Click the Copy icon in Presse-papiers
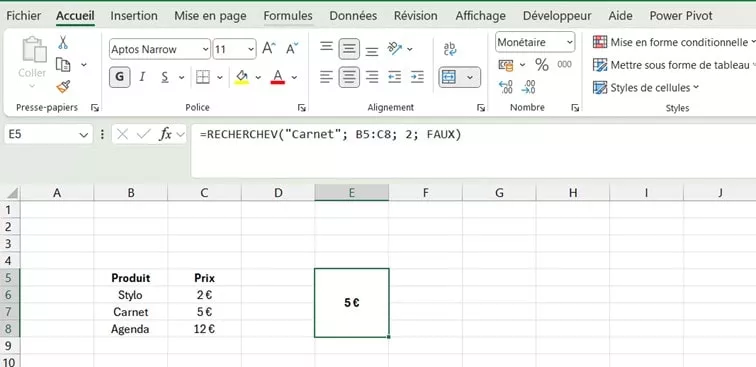Viewport: 756px width, 367px height. point(63,64)
